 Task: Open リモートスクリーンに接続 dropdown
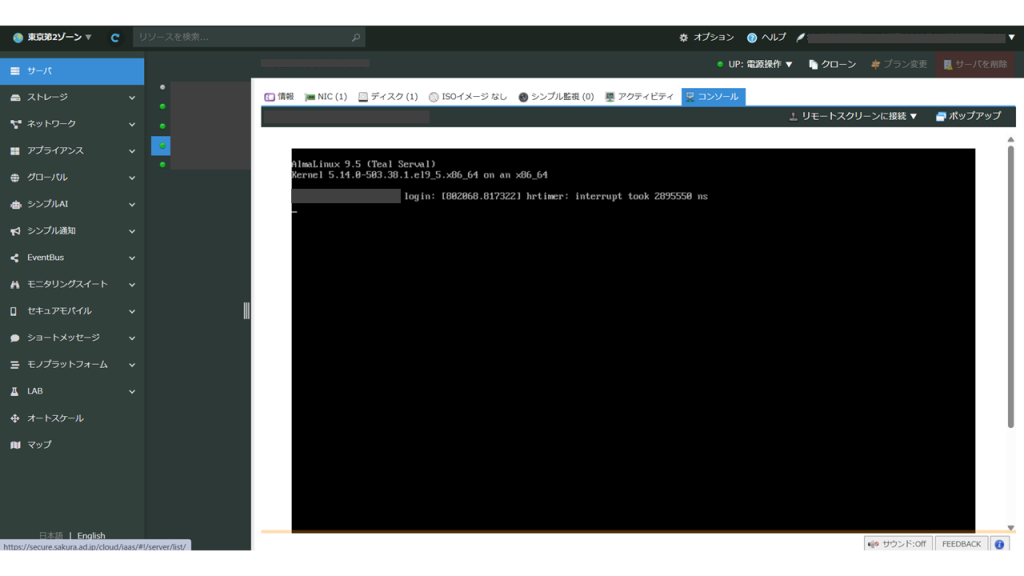tap(853, 116)
